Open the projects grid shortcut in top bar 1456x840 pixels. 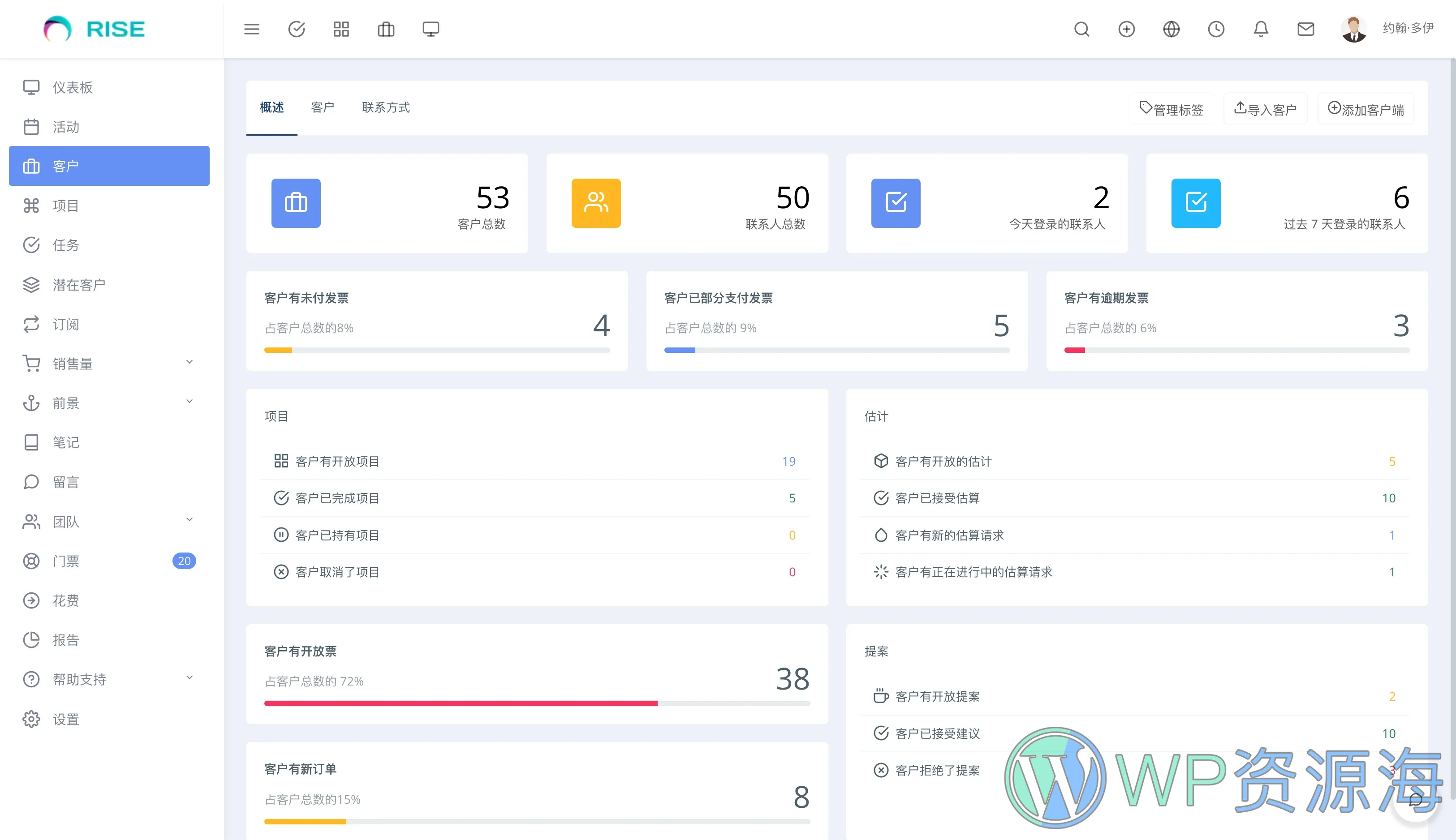point(341,29)
